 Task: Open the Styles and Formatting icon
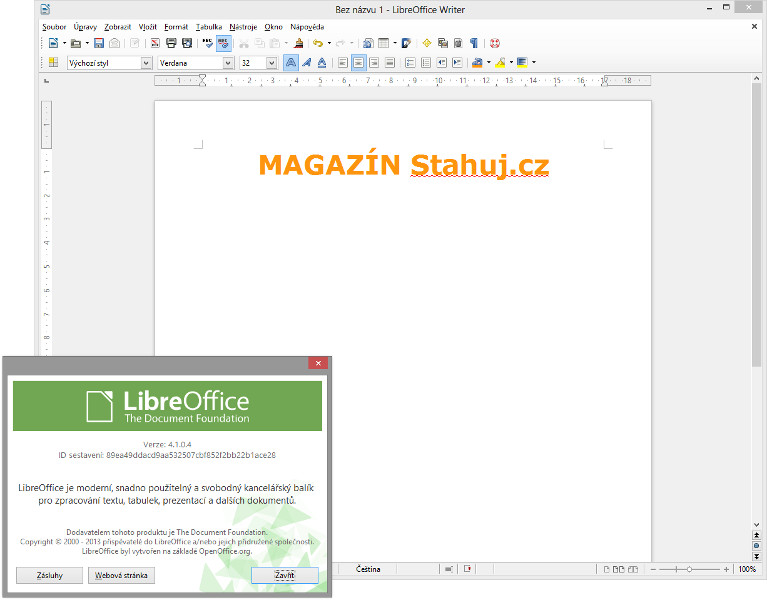coord(53,63)
